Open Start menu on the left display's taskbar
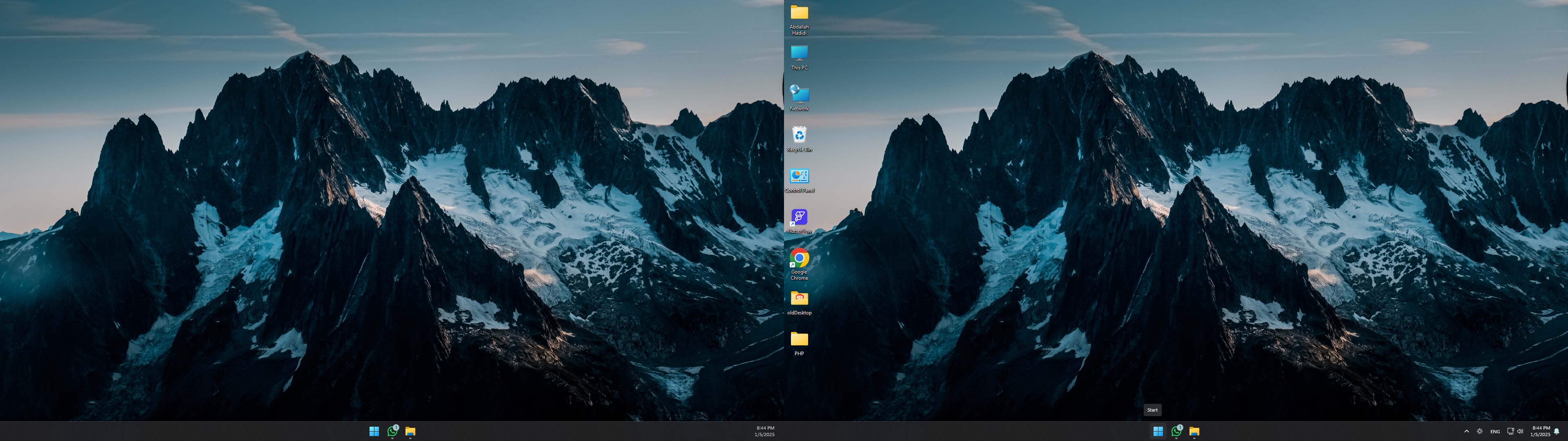Viewport: 1568px width, 441px height. (x=374, y=431)
